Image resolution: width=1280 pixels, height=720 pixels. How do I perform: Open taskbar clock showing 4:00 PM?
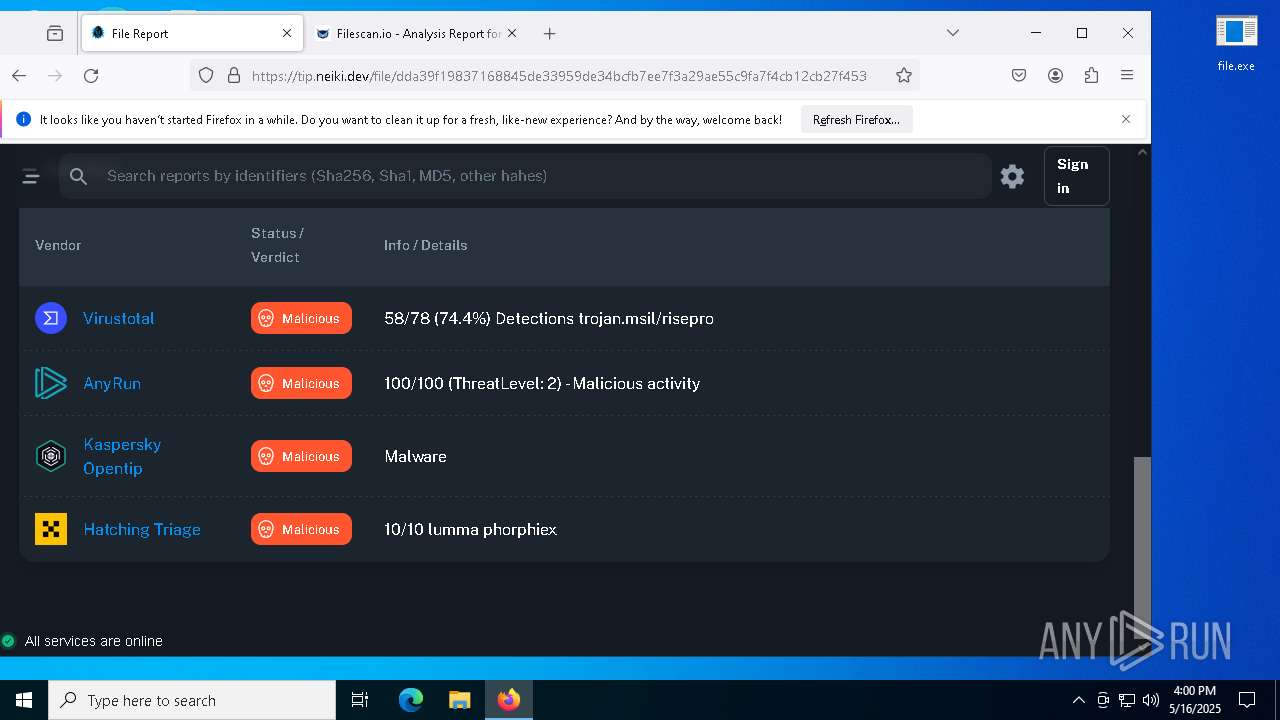click(1195, 700)
